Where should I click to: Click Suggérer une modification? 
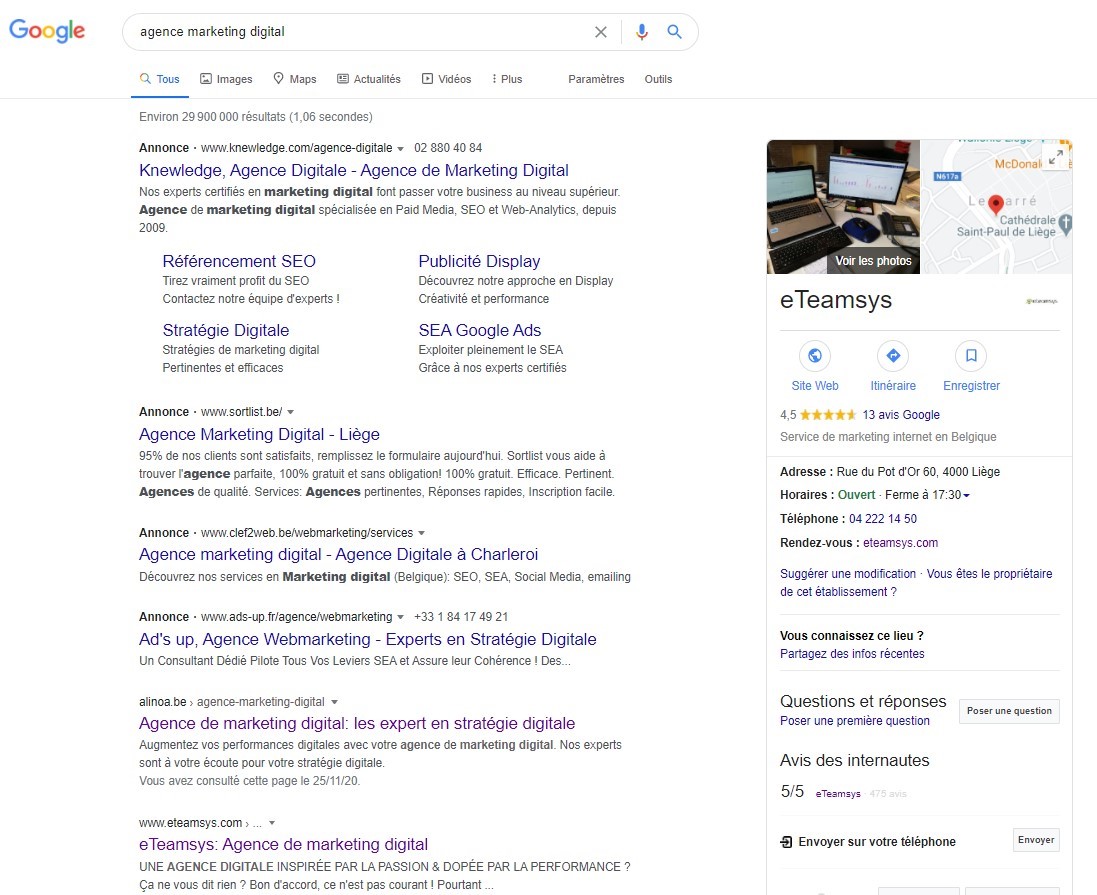[847, 574]
